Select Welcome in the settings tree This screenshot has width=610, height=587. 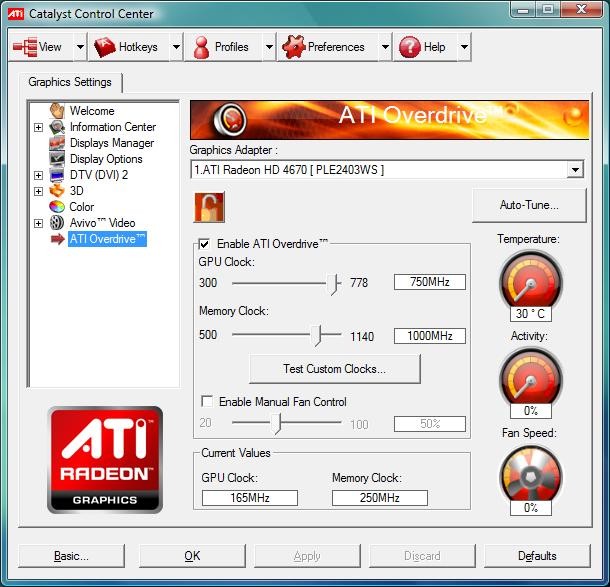[92, 111]
